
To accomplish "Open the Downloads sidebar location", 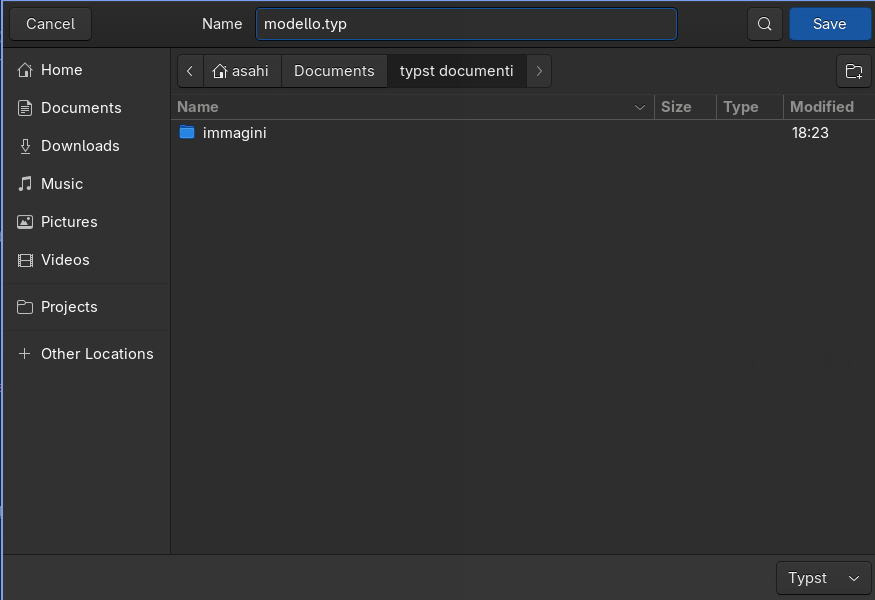I will pyautogui.click(x=86, y=146).
